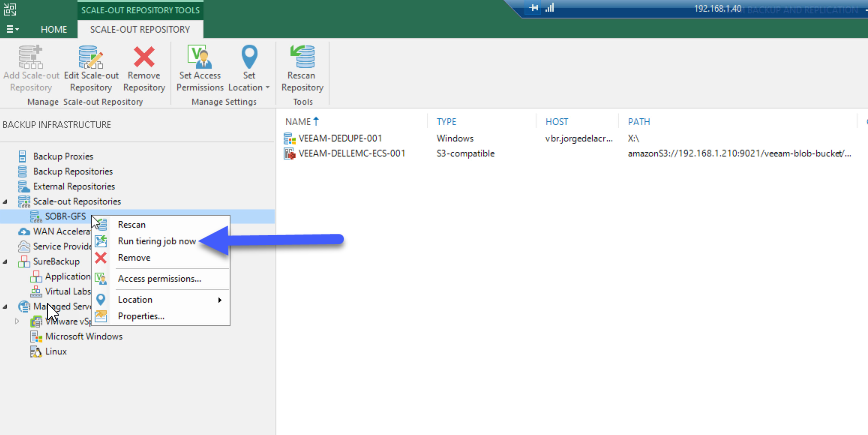Click the External Repositories tree icon
Image resolution: width=868 pixels, height=435 pixels.
23,187
